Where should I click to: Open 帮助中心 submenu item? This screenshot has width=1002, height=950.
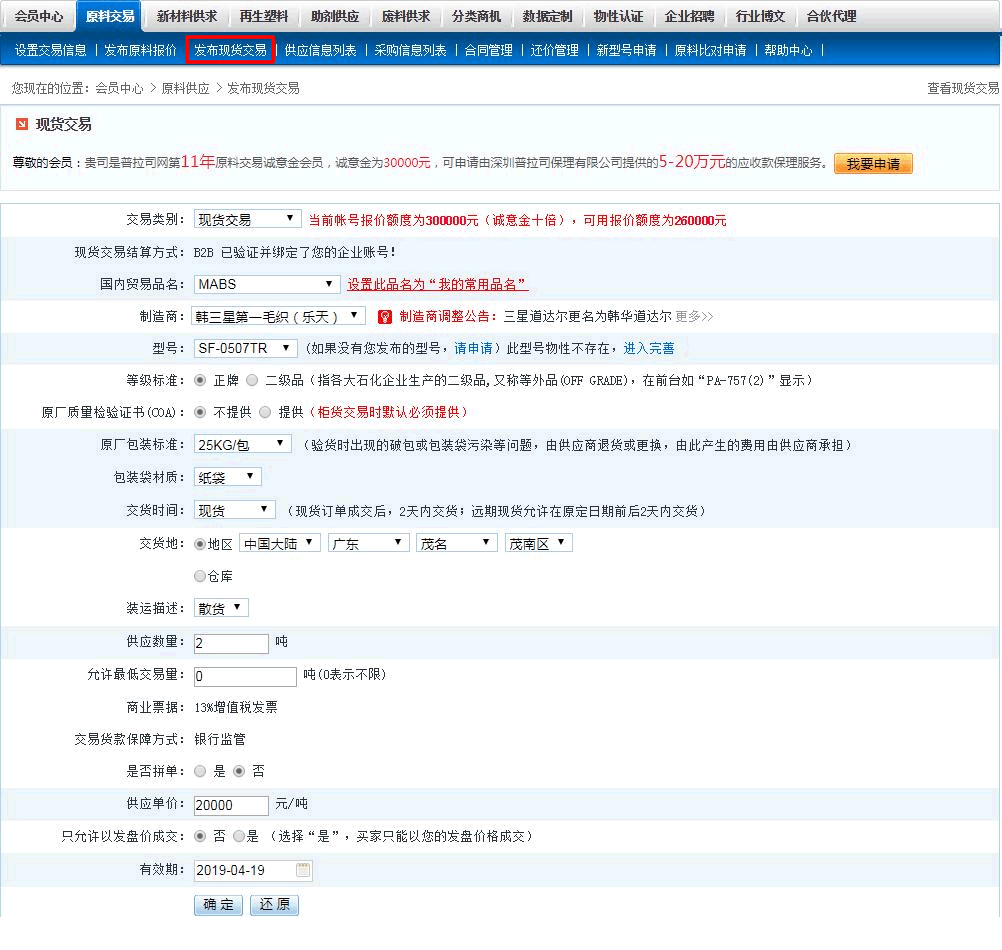(788, 50)
